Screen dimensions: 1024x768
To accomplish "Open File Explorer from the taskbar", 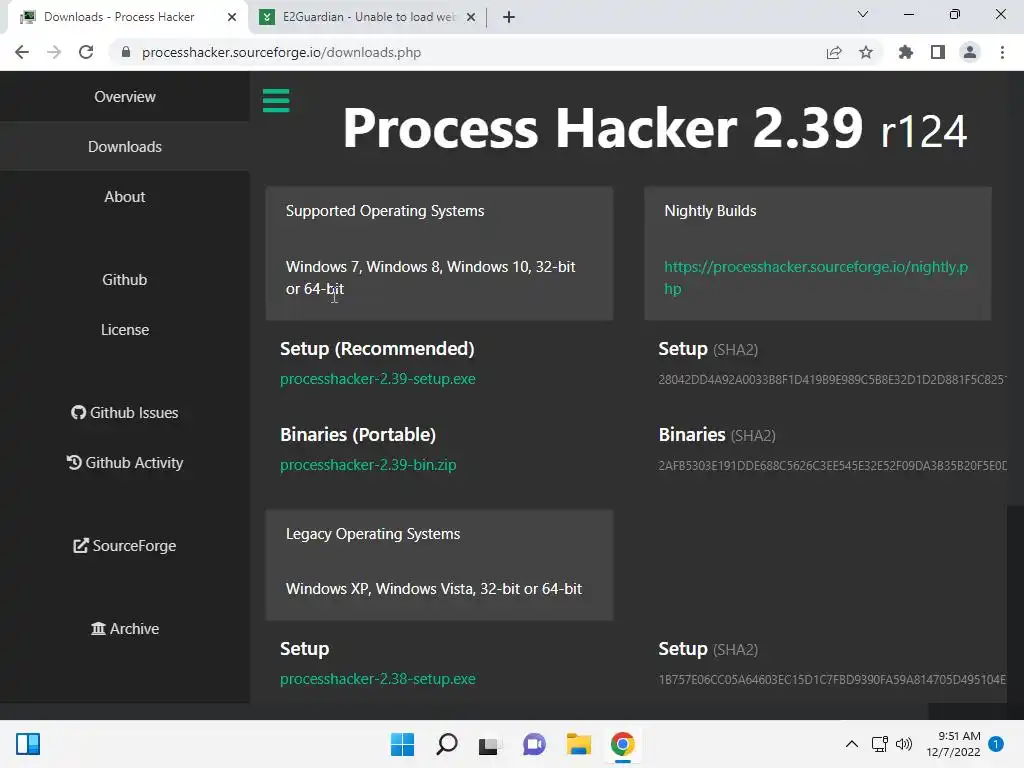I will [x=579, y=744].
